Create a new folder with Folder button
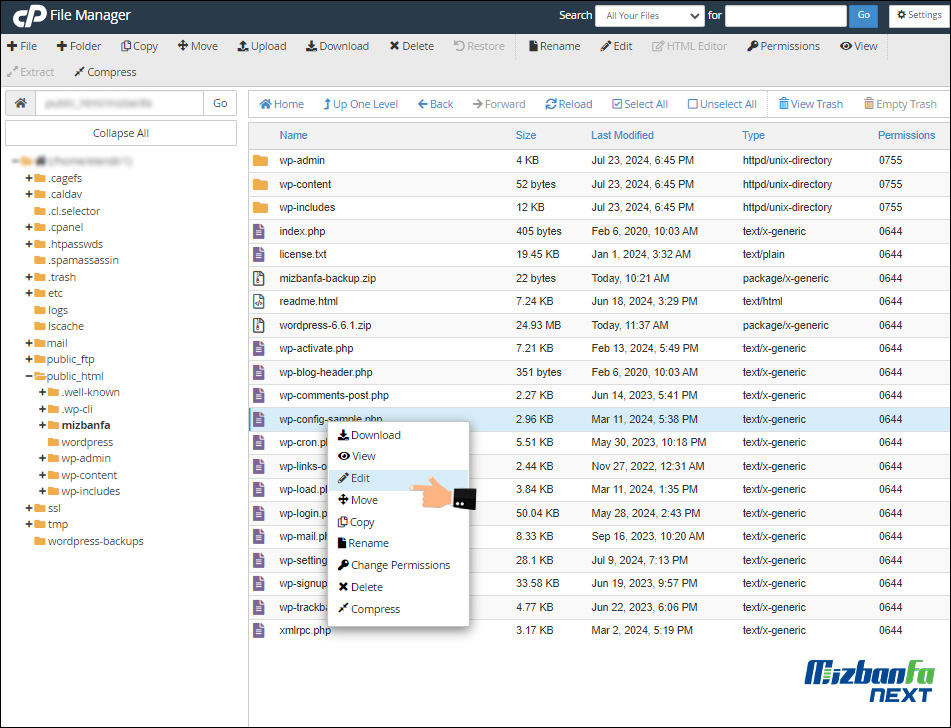The width and height of the screenshot is (951, 728). click(79, 46)
